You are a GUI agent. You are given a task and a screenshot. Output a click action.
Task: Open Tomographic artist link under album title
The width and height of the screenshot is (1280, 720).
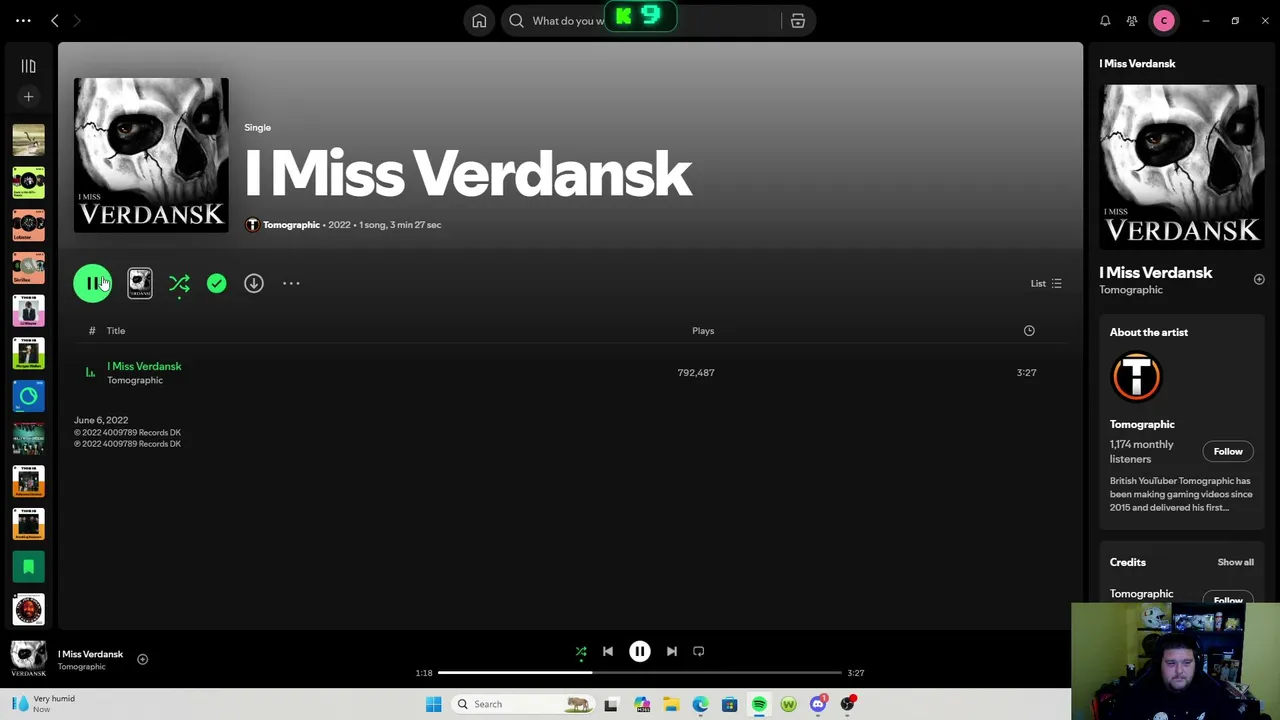pyautogui.click(x=291, y=225)
